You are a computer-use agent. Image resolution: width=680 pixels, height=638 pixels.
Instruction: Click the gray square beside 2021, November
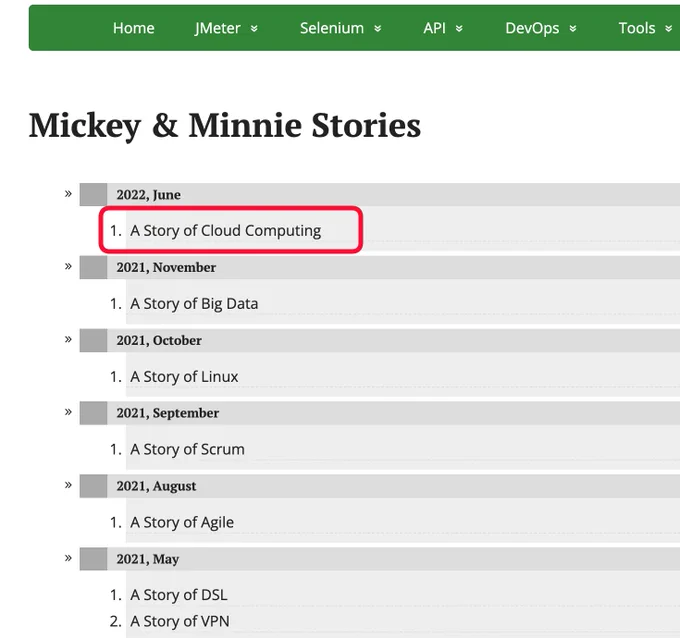(x=93, y=267)
